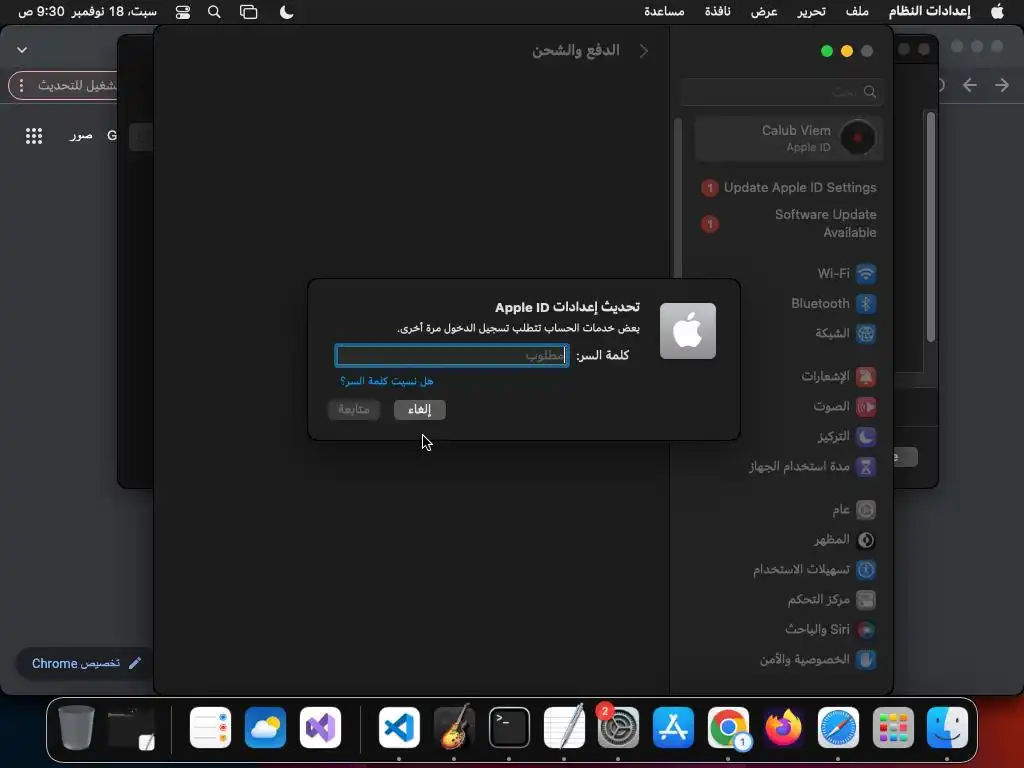Viewport: 1024px width, 768px height.
Task: Open Siri والباحث icon
Action: coord(866,630)
